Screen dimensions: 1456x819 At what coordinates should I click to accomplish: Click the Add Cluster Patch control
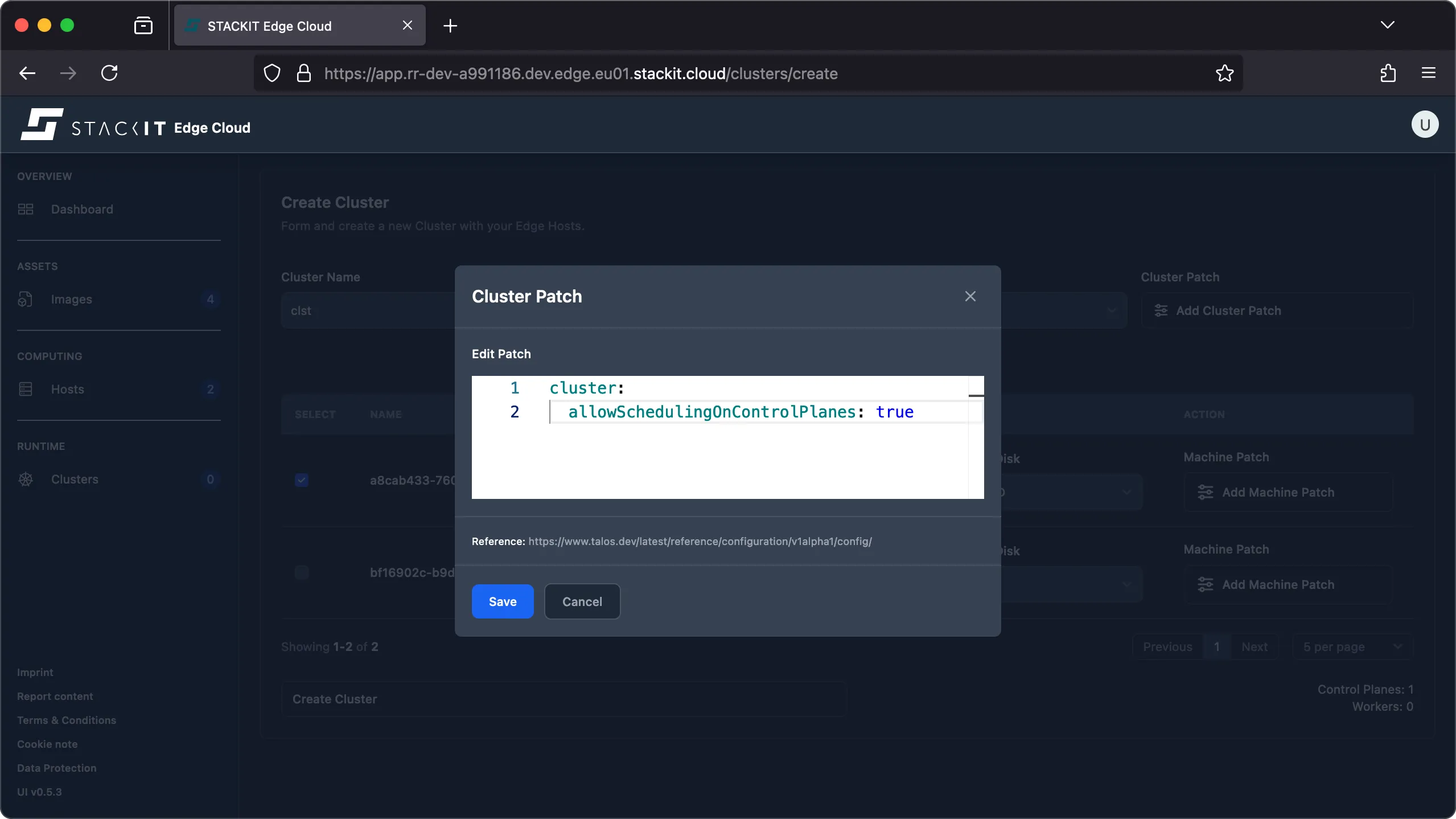1228,310
